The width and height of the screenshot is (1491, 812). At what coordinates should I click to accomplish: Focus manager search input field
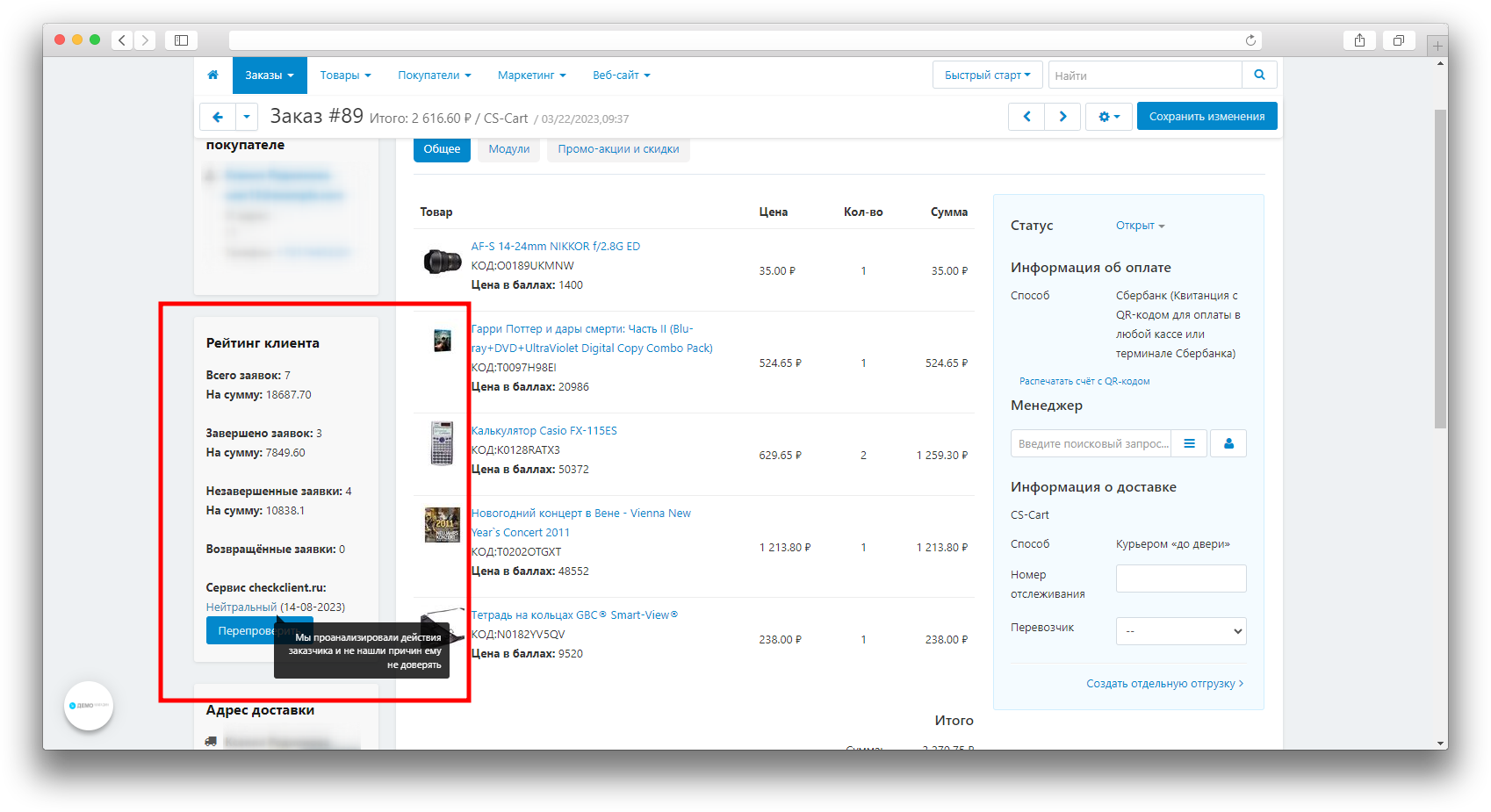[x=1091, y=443]
